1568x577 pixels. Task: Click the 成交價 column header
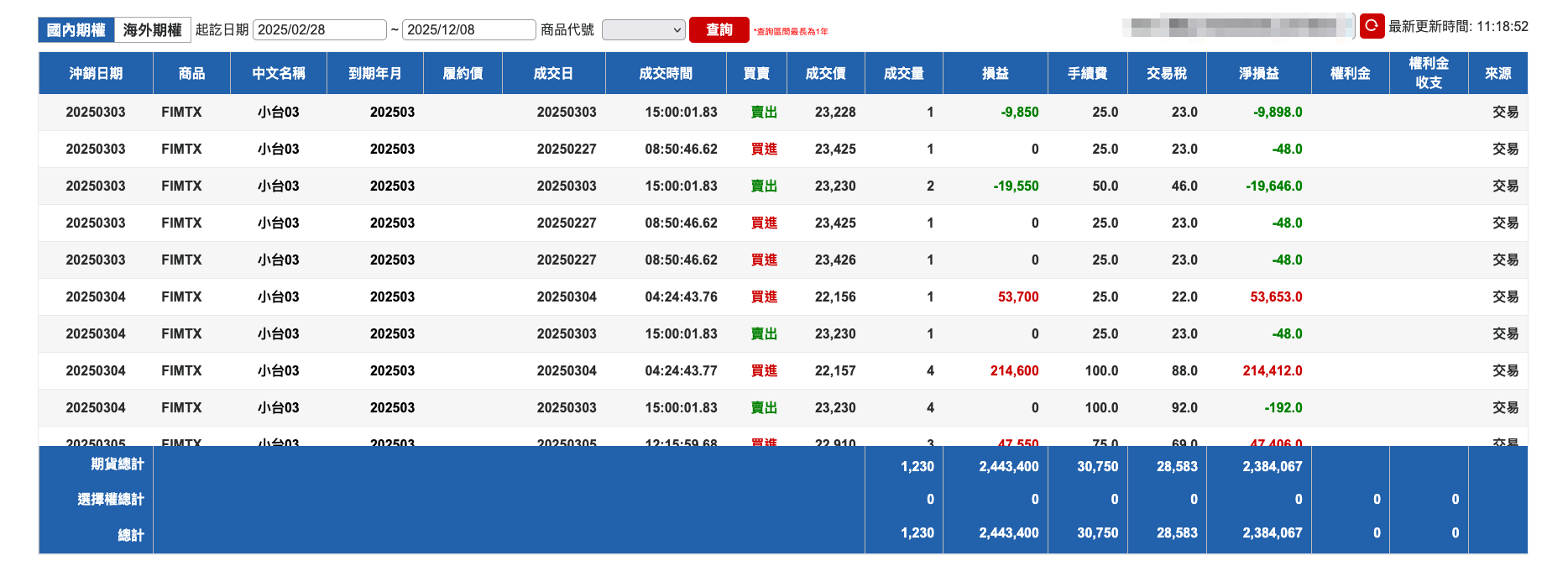(x=826, y=73)
